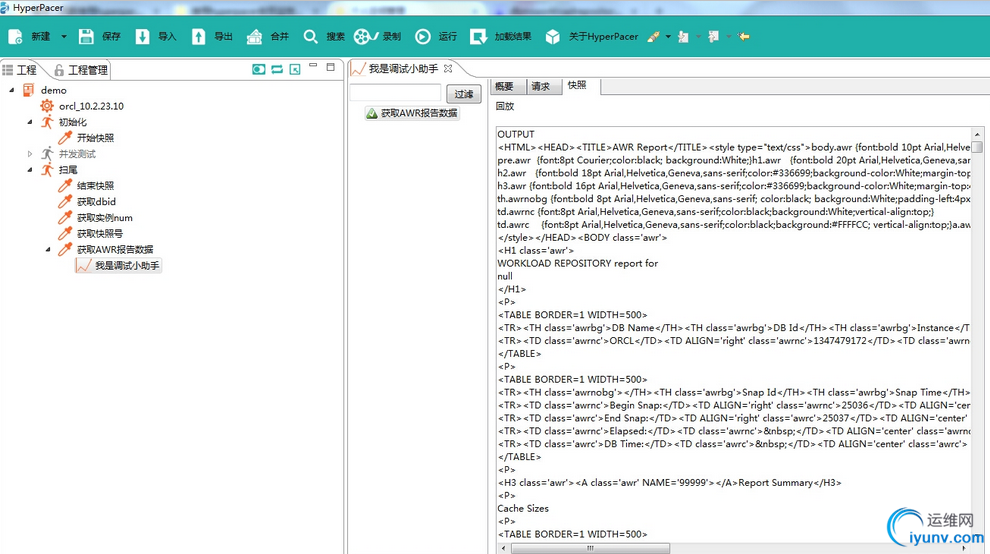Image resolution: width=990 pixels, height=554 pixels.
Task: Click the 搜索 (Search) magnifier icon
Action: pyautogui.click(x=310, y=37)
